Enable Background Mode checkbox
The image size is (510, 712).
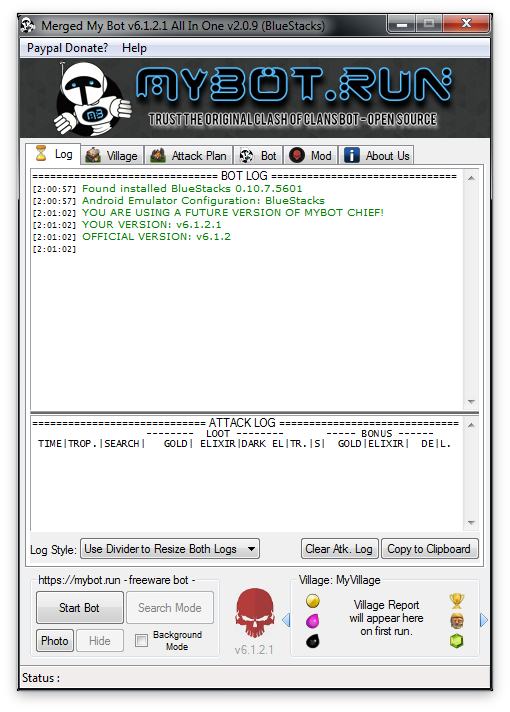[141, 641]
